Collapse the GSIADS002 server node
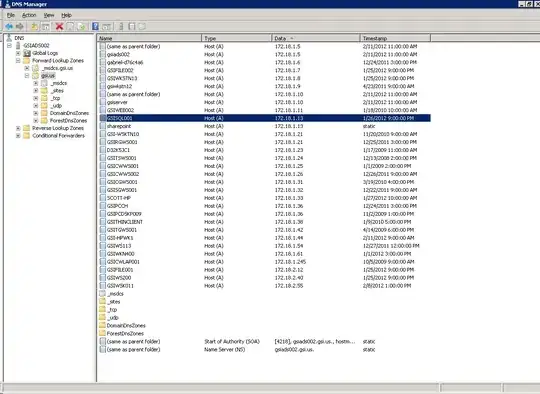The image size is (540, 394). (9, 45)
